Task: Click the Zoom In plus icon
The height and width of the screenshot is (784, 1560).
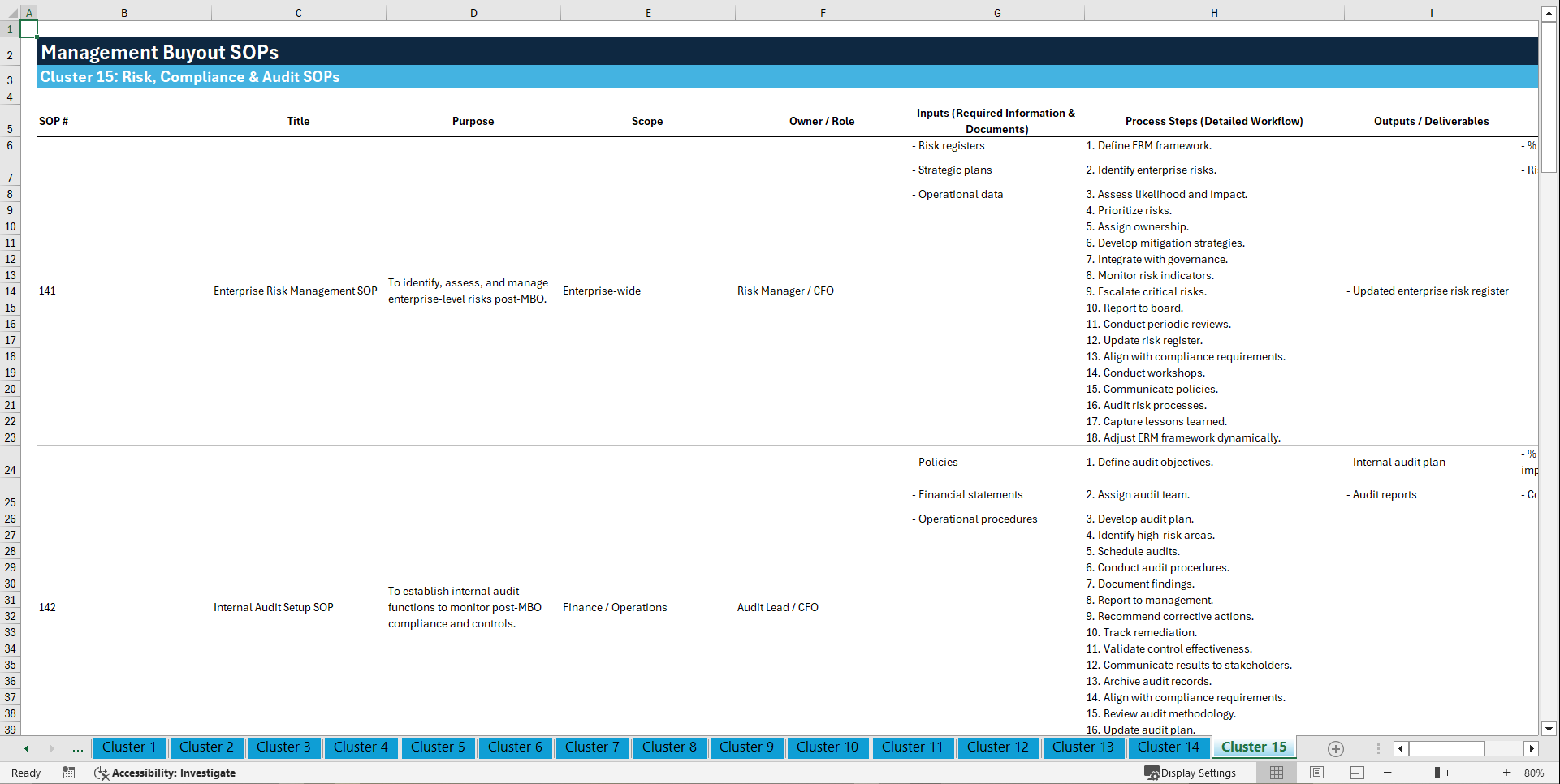Action: tap(1507, 773)
